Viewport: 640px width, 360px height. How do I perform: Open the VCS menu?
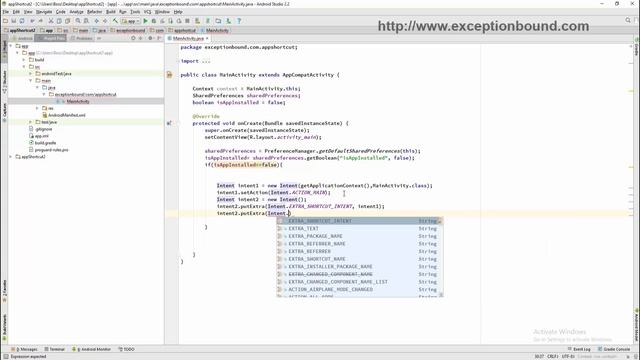[147, 12]
